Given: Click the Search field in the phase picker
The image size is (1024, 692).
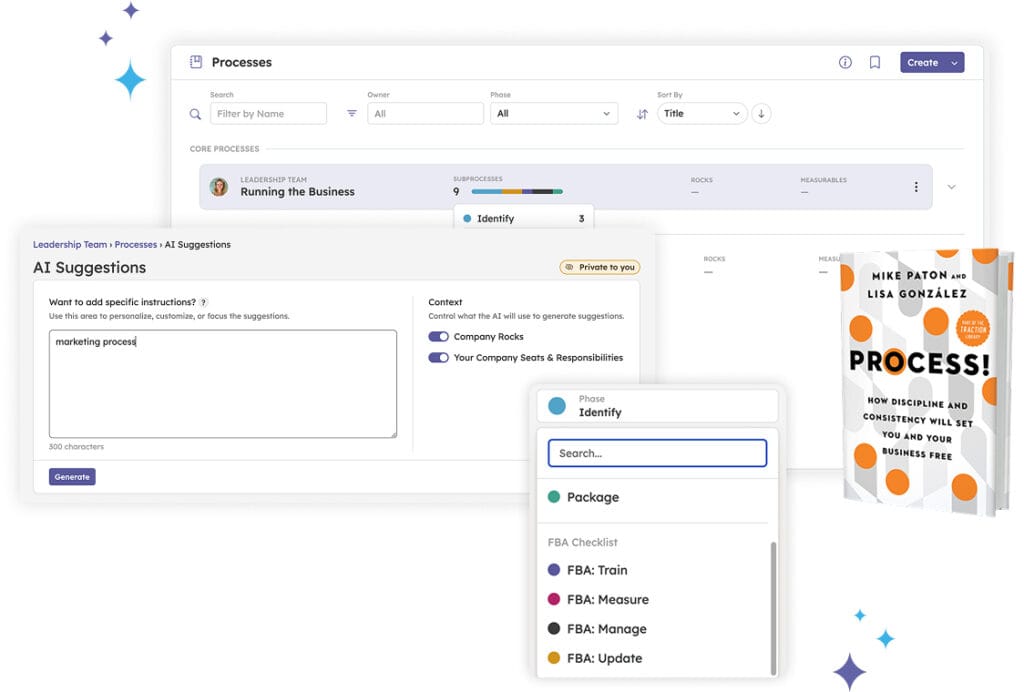Looking at the screenshot, I should (x=657, y=453).
